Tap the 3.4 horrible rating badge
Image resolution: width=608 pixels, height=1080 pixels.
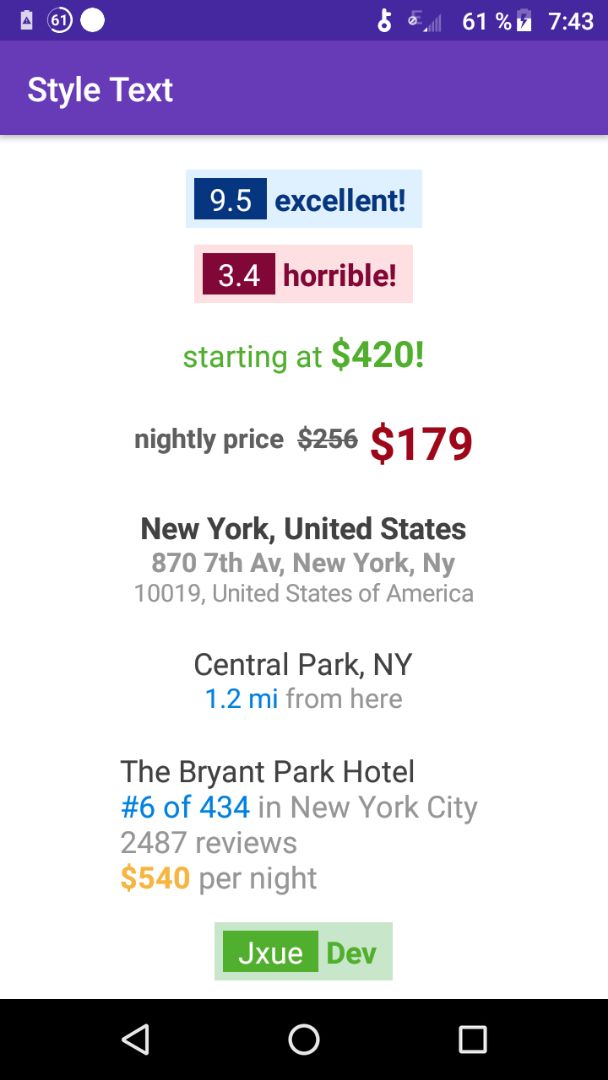click(x=303, y=274)
